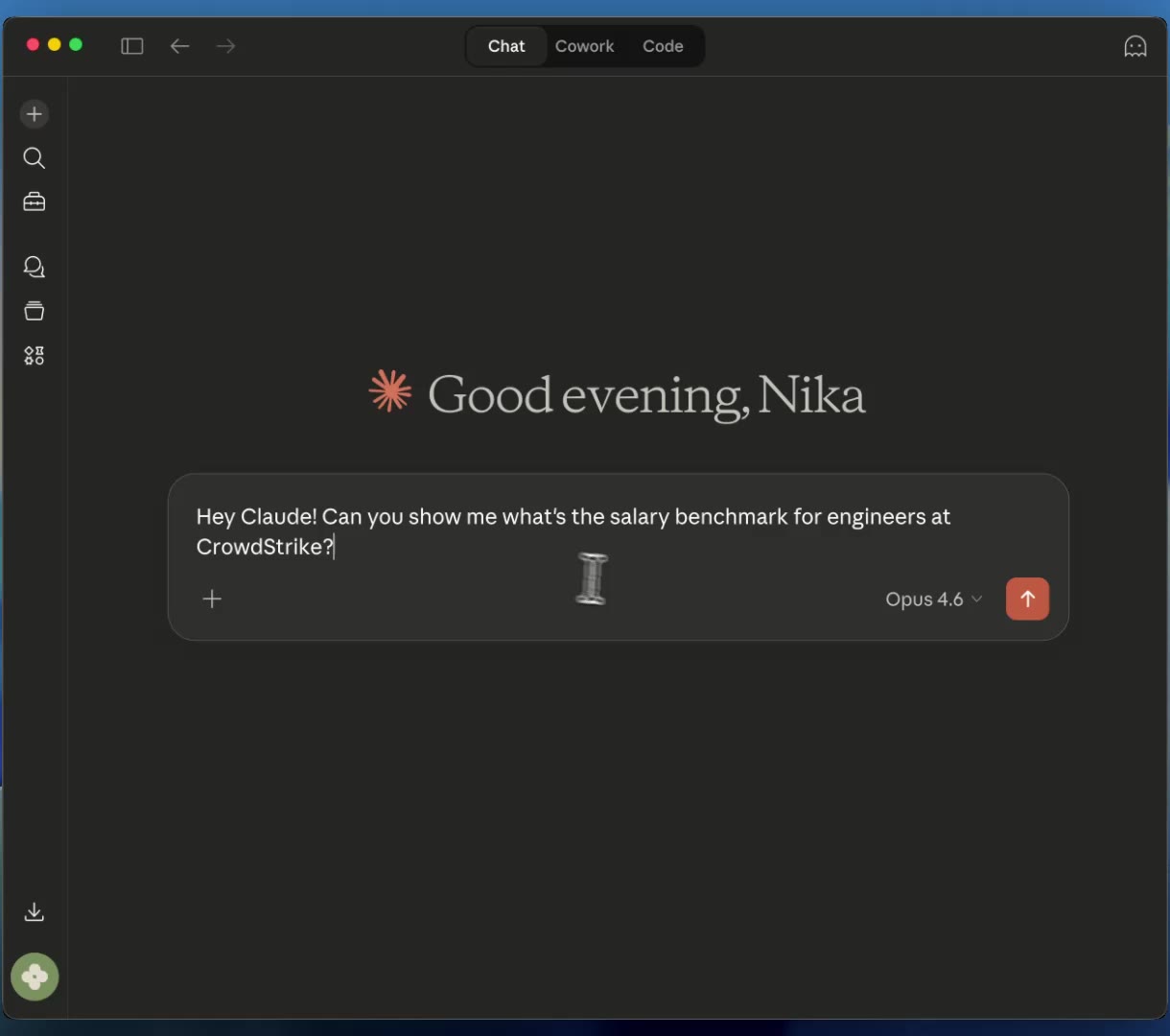Expand the Opus 4.6 model selector
Viewport: 1170px width, 1036px height.
point(933,600)
